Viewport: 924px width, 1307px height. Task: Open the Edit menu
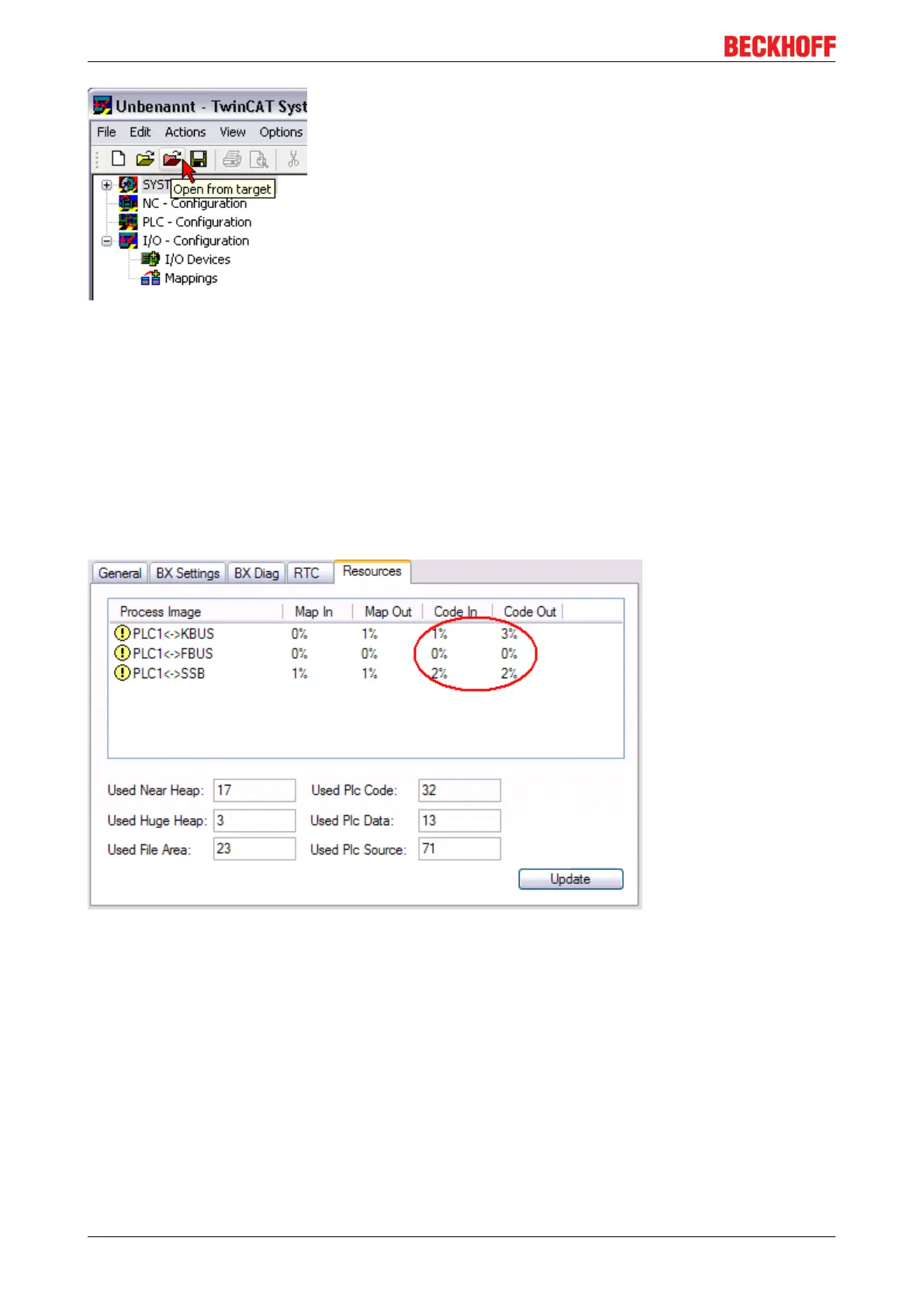140,132
